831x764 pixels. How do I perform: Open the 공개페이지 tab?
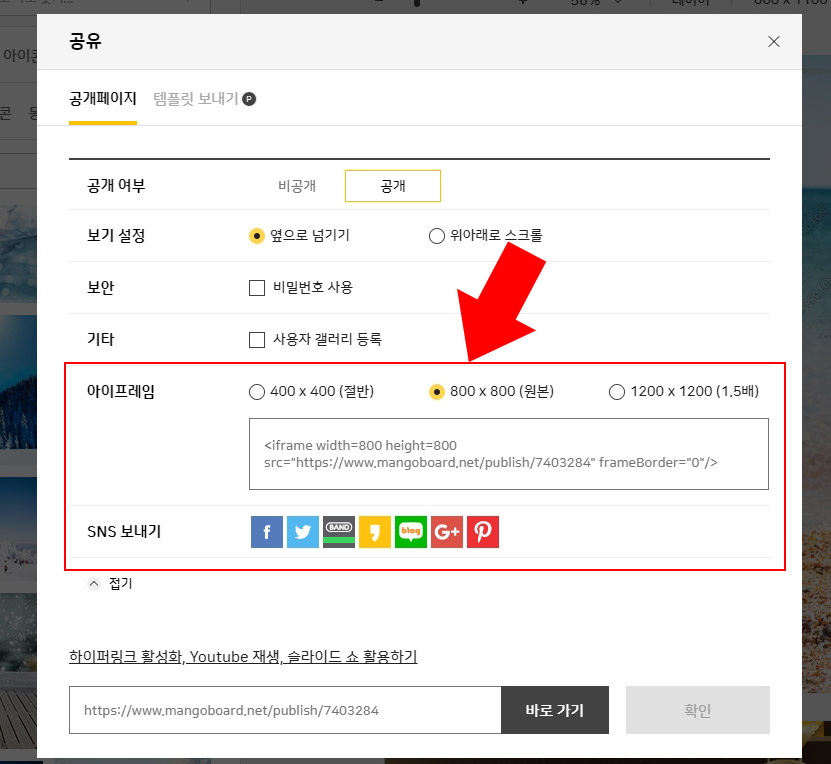pyautogui.click(x=104, y=99)
